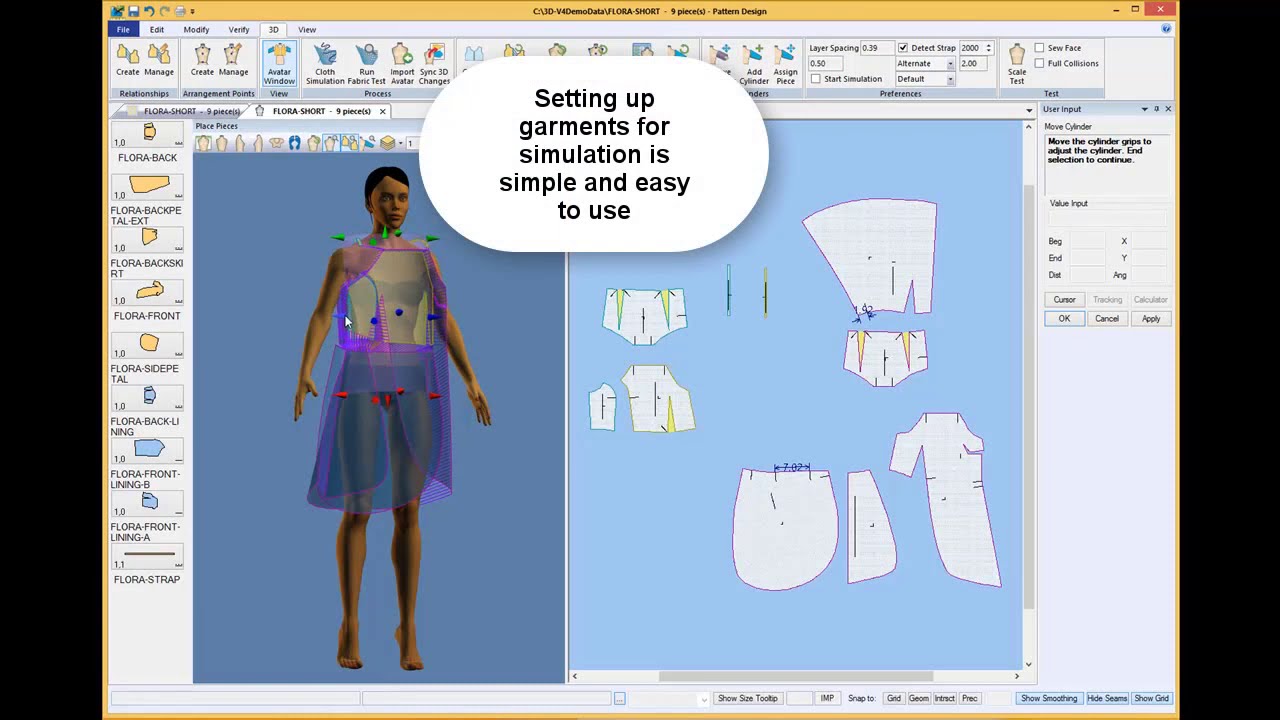Enable the Sew Face checkbox
This screenshot has width=1280, height=720.
pyautogui.click(x=1040, y=48)
